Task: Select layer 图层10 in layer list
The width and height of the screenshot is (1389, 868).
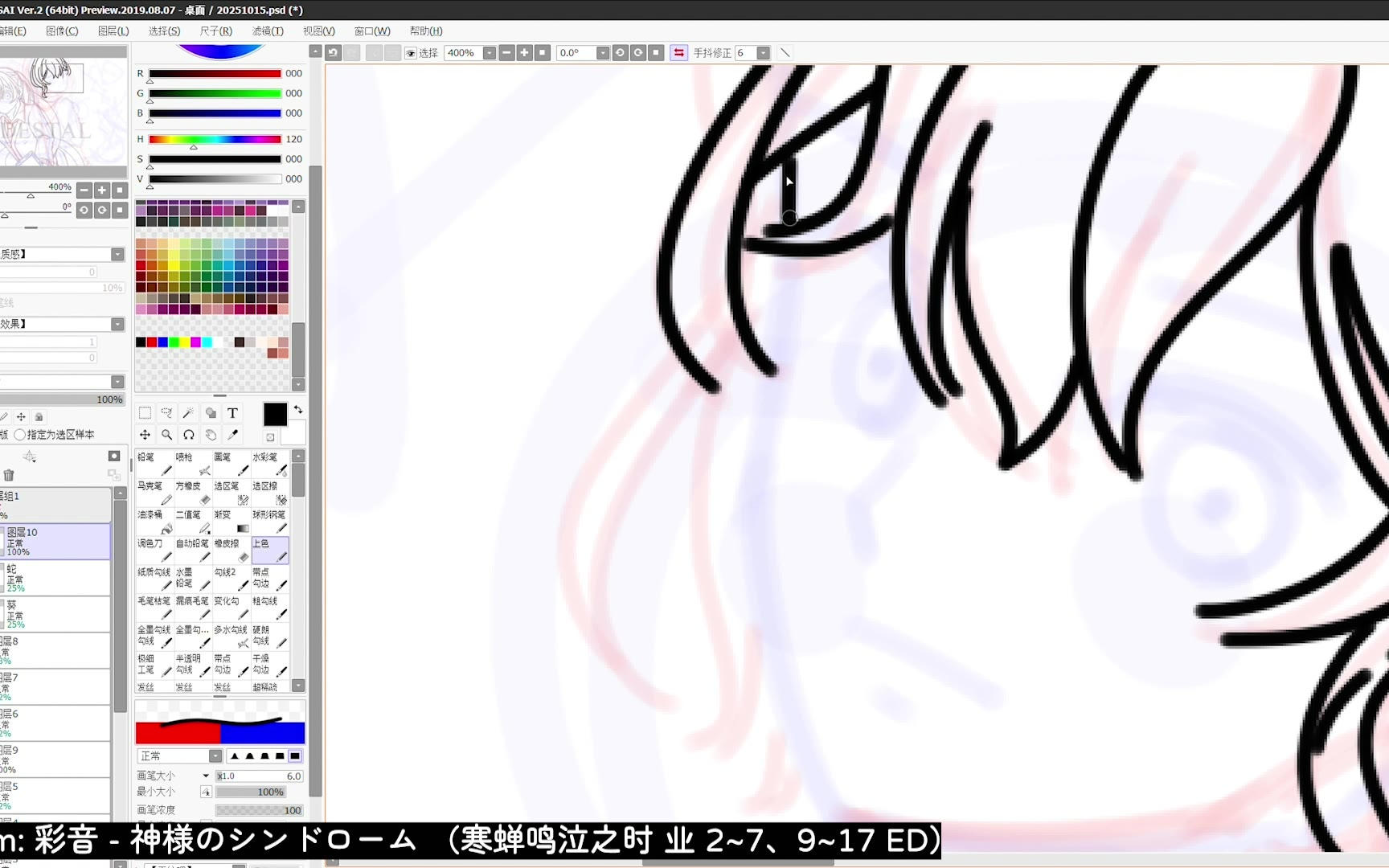Action: pyautogui.click(x=55, y=542)
